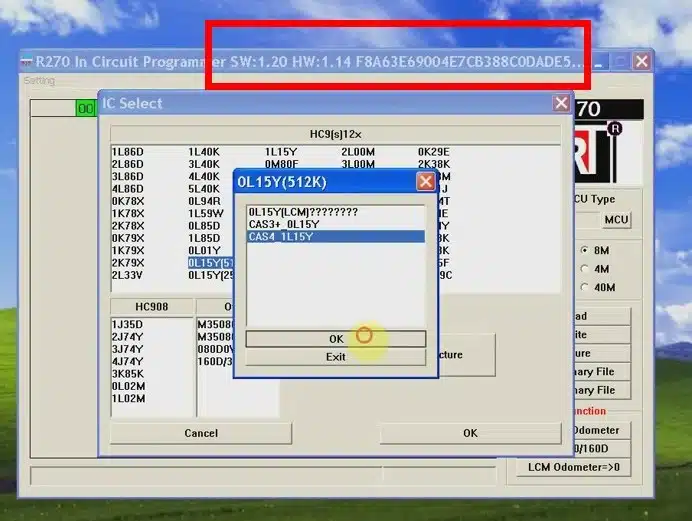Select 1L86D chip in HC9(s)12x list
Screen dimensions: 692x521
pos(128,152)
